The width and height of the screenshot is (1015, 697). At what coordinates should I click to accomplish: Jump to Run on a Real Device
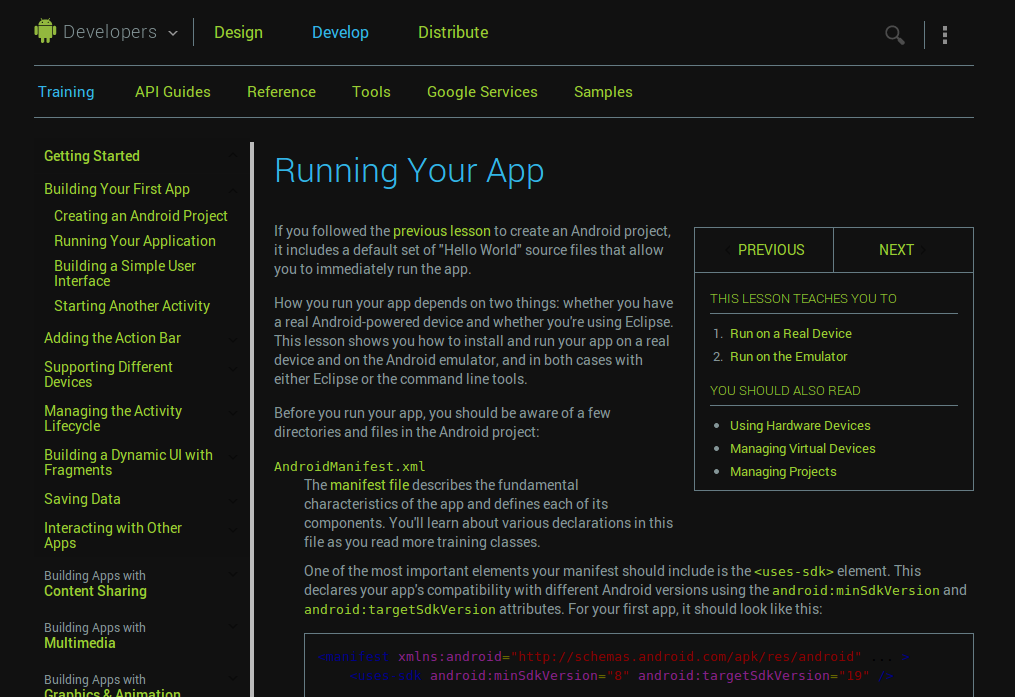(790, 333)
